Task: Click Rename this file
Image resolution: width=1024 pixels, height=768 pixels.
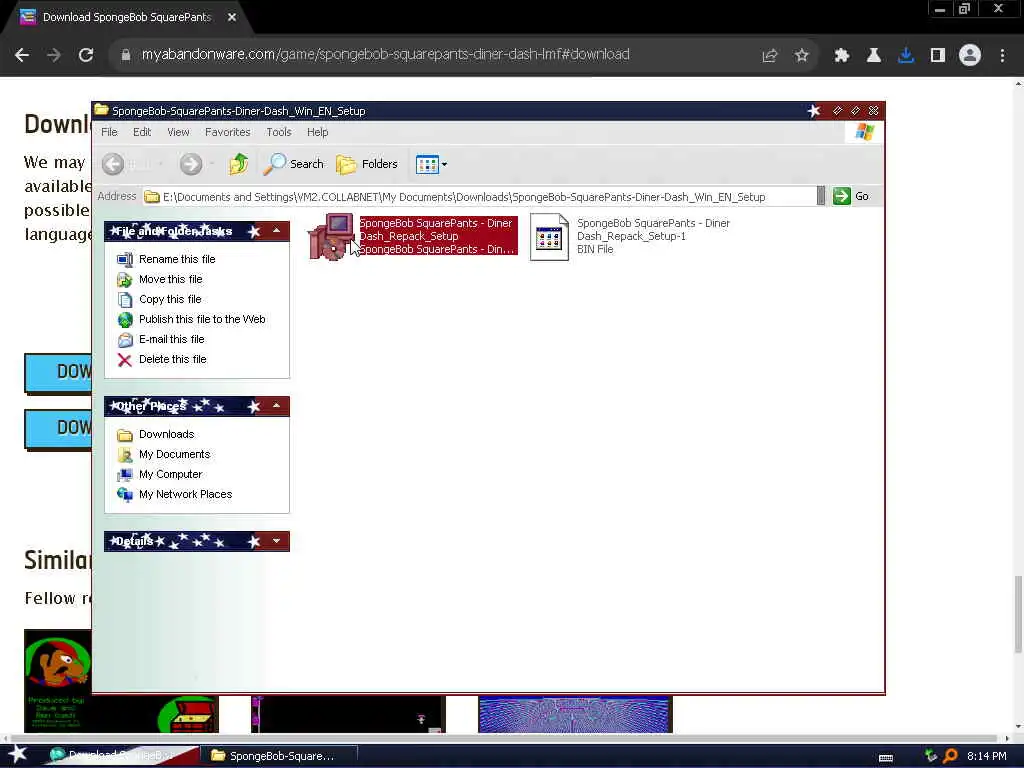Action: (177, 259)
